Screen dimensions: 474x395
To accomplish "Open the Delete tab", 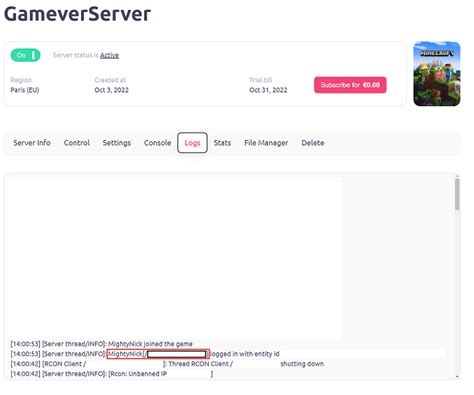I will [x=313, y=143].
